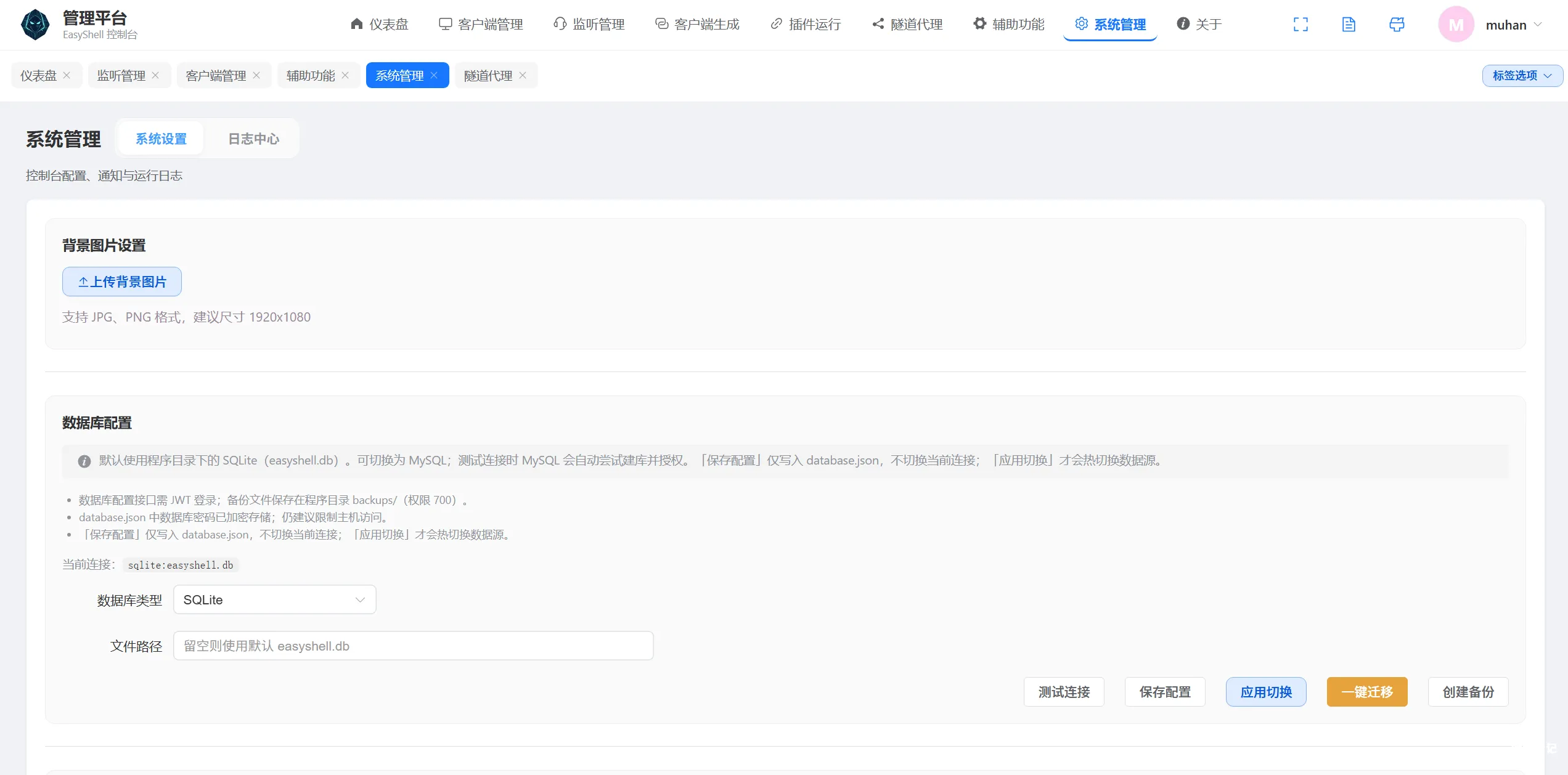
Task: Switch to the 客户端管理 page tab
Action: click(216, 76)
